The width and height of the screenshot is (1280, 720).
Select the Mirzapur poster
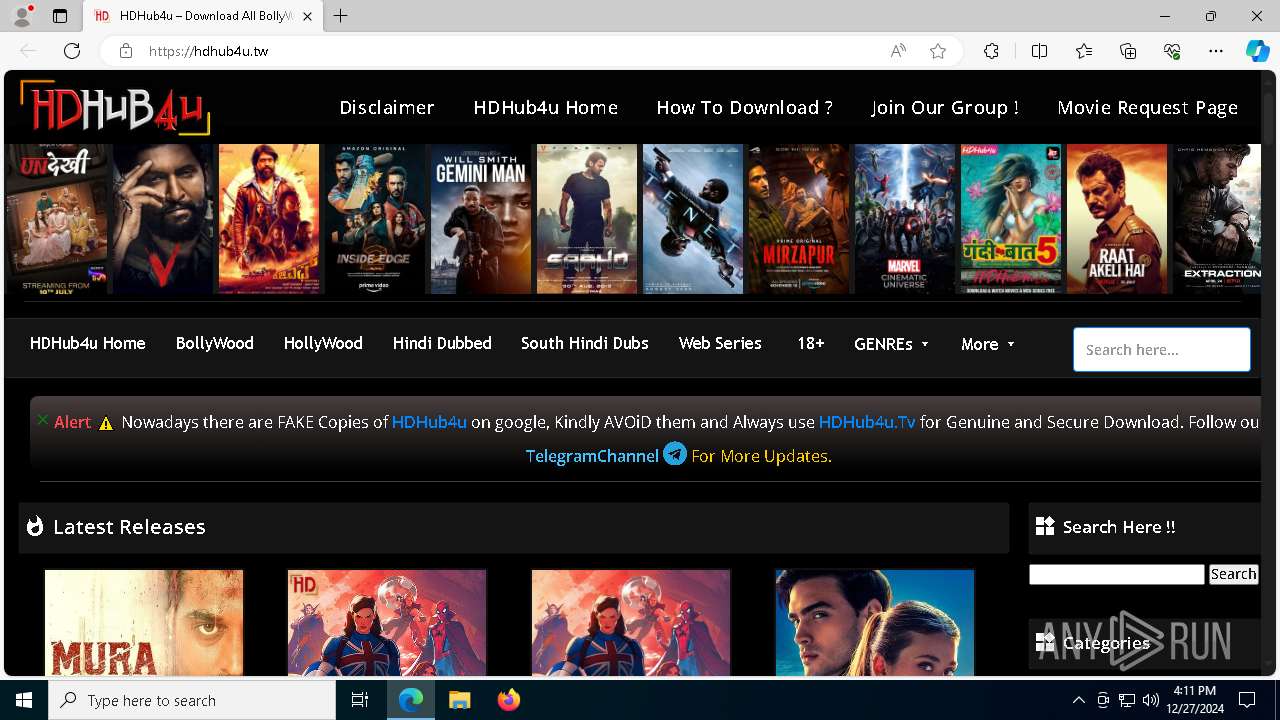click(x=799, y=219)
